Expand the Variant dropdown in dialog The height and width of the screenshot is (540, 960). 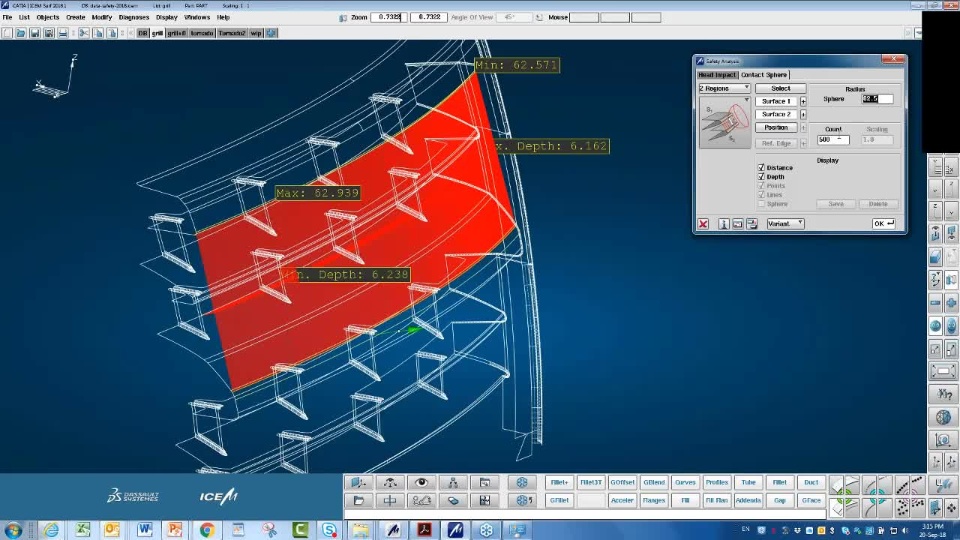tap(786, 224)
